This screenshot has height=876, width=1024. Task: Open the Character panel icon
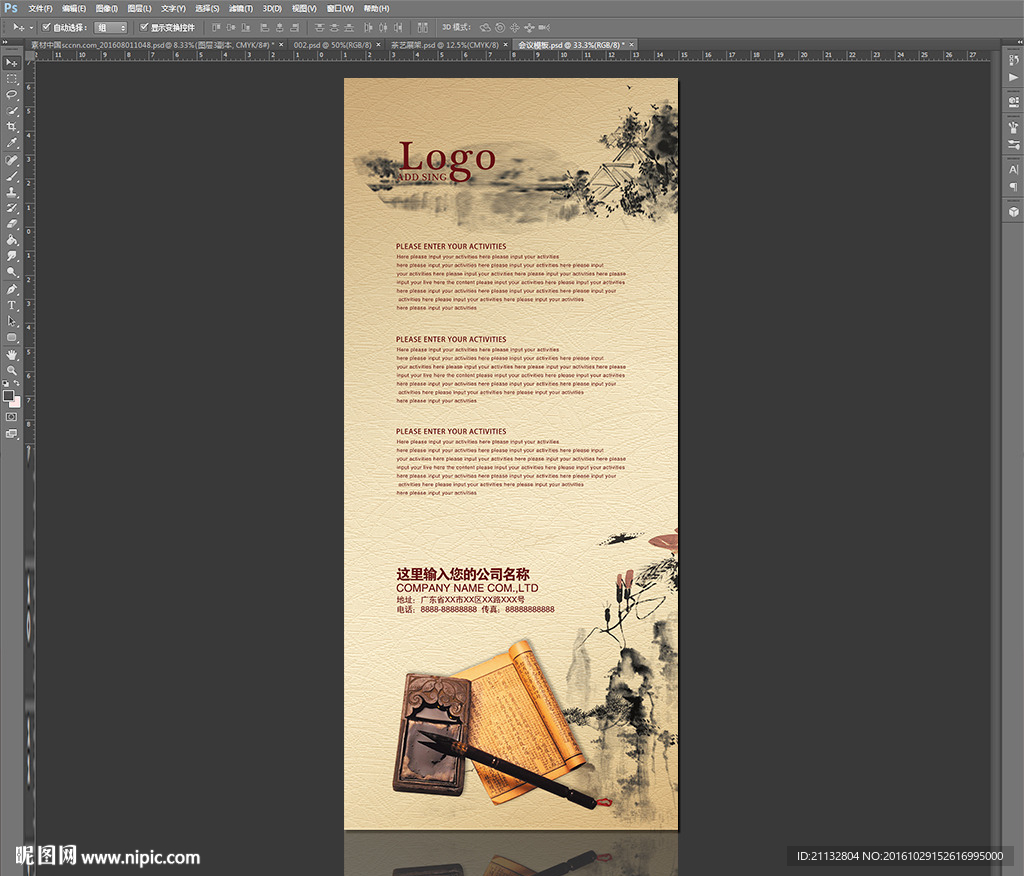click(1013, 170)
